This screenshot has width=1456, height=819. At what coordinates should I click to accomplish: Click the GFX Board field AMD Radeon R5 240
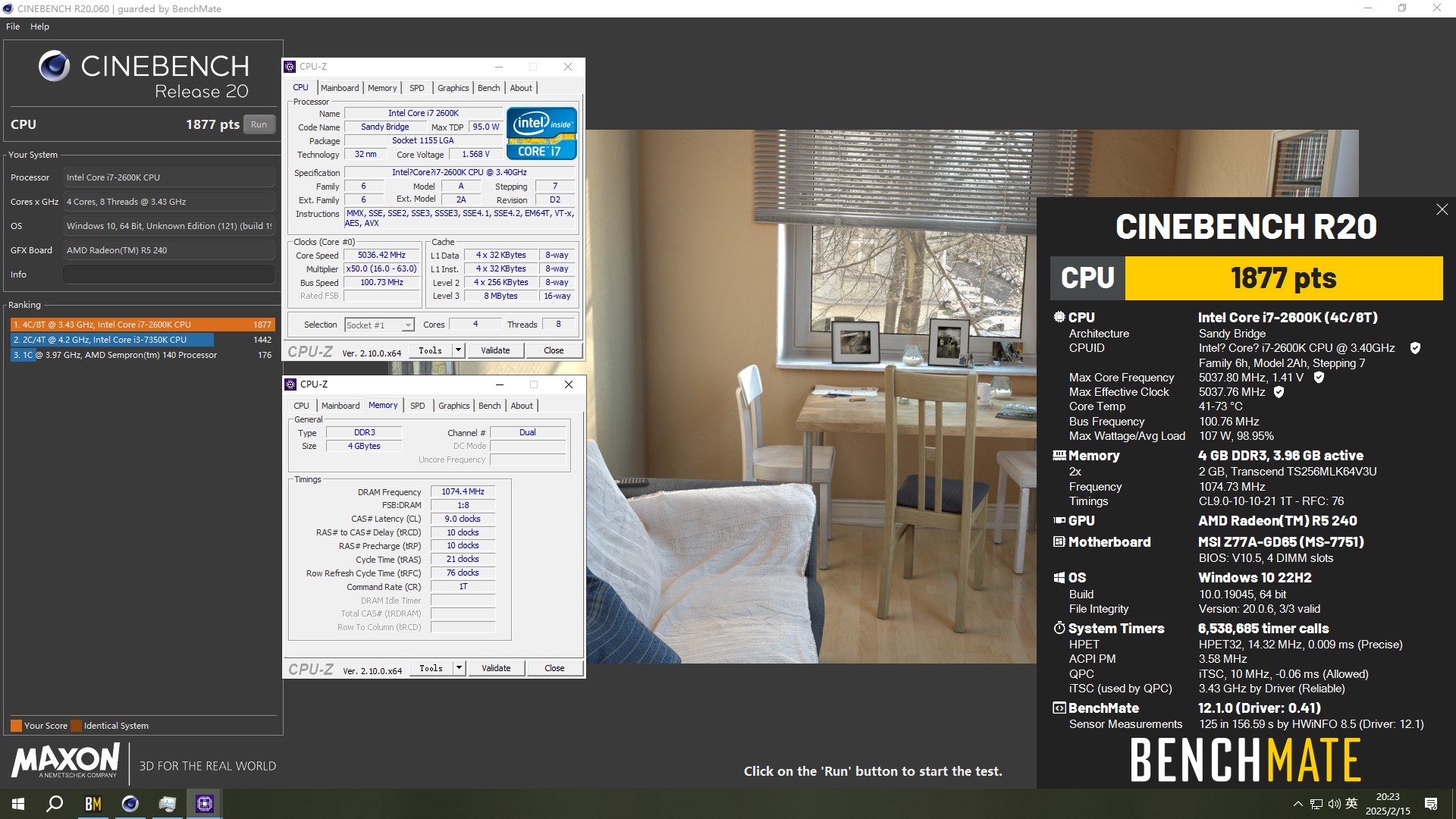coord(169,250)
